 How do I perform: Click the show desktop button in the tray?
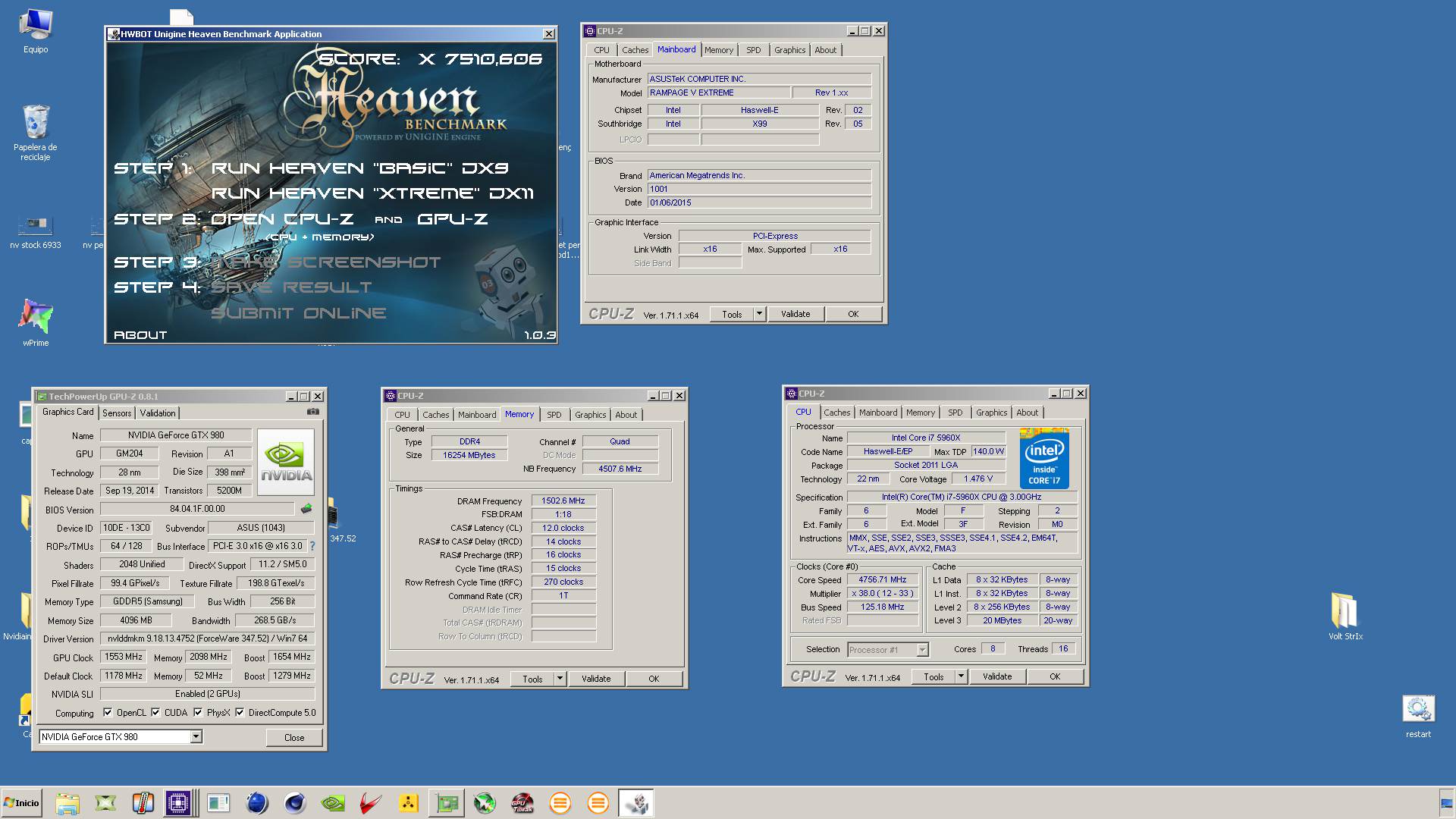point(1446,803)
